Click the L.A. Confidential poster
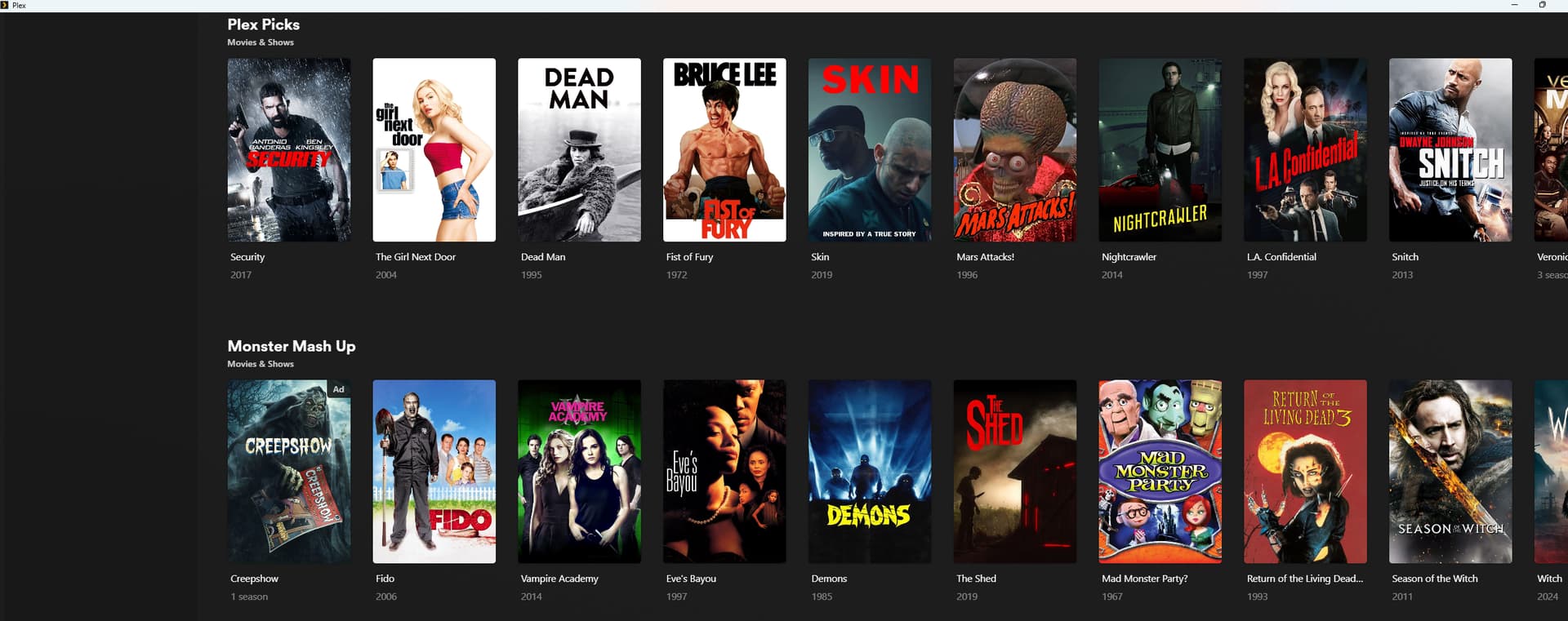The height and width of the screenshot is (621, 1568). coord(1305,149)
